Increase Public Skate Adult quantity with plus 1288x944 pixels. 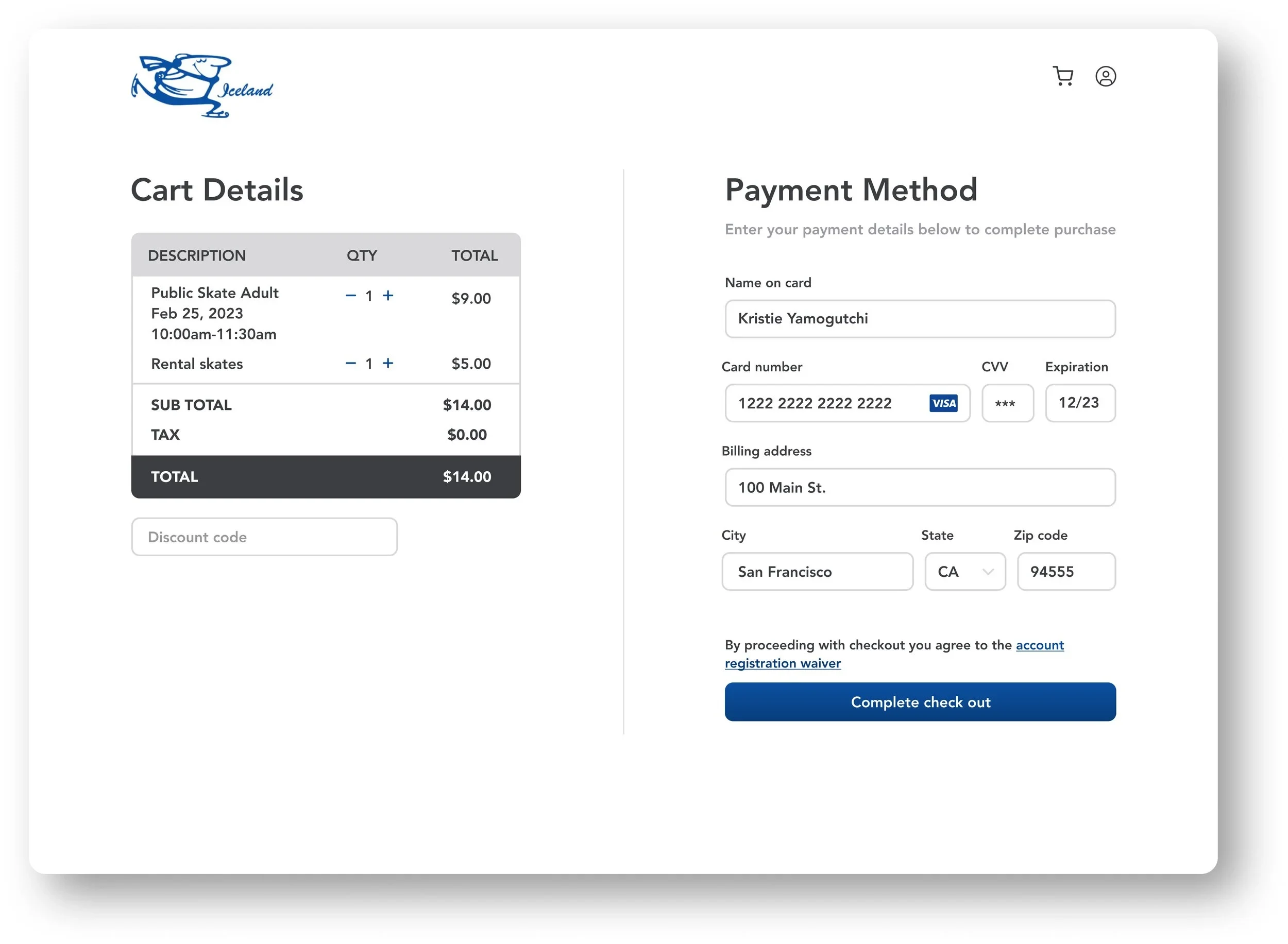tap(388, 296)
